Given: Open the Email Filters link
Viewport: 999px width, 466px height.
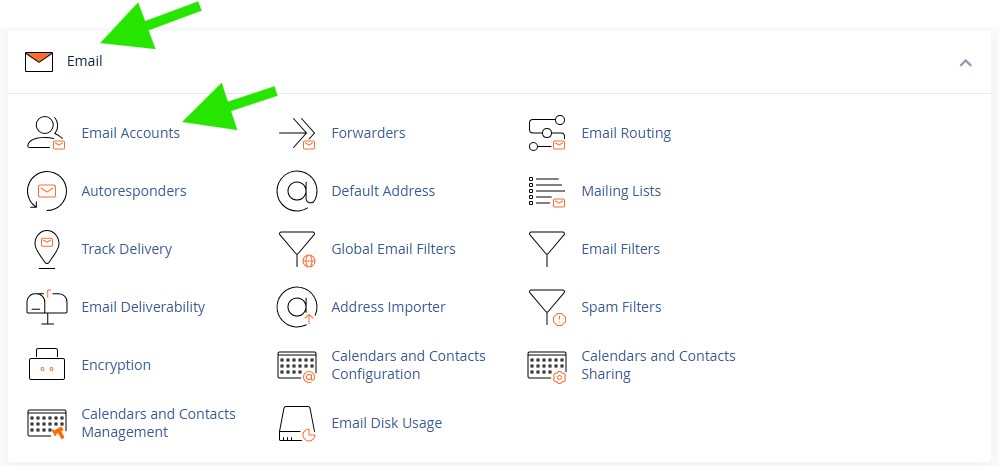Looking at the screenshot, I should [x=620, y=249].
